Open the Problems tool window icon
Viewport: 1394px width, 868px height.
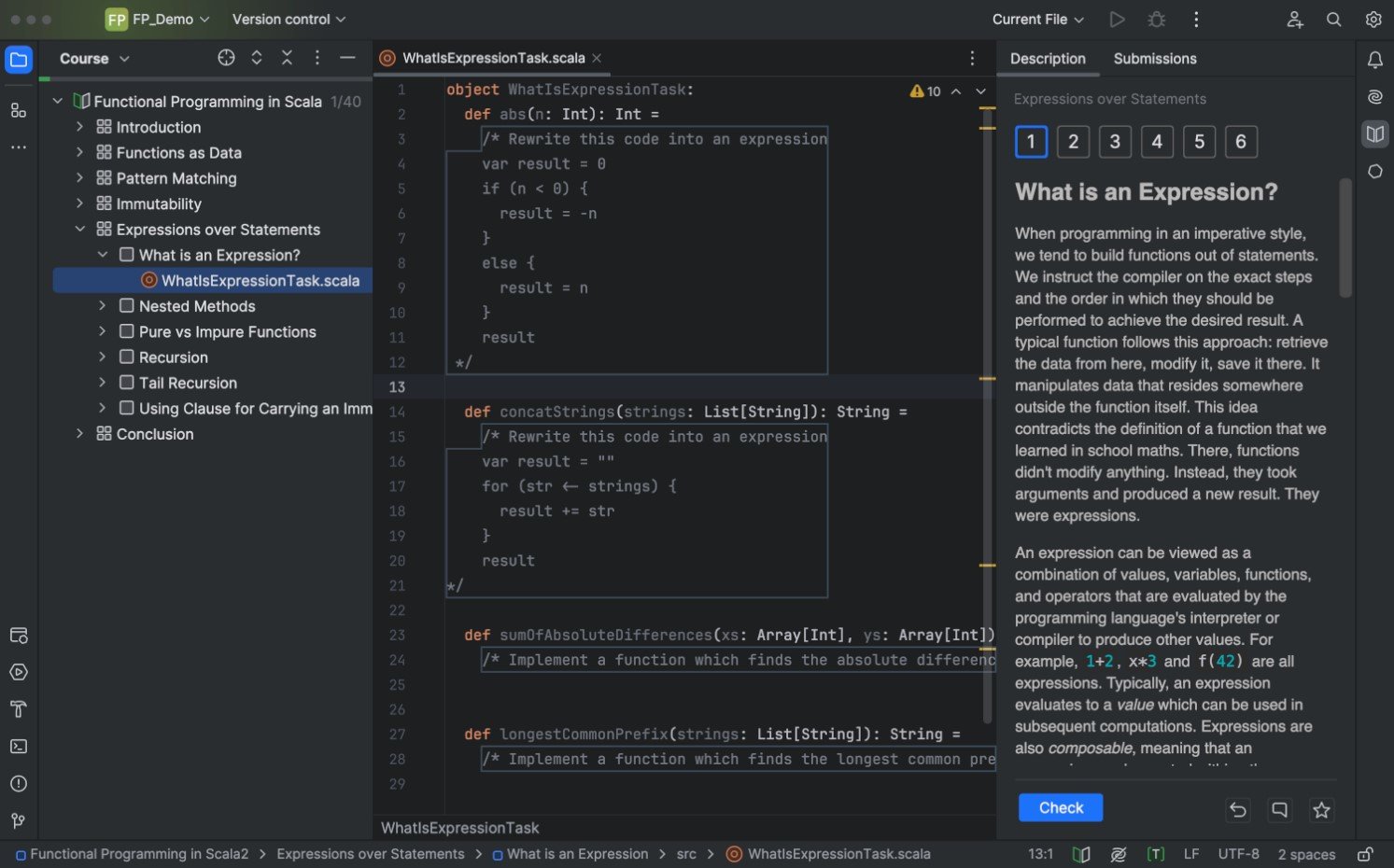[x=18, y=783]
